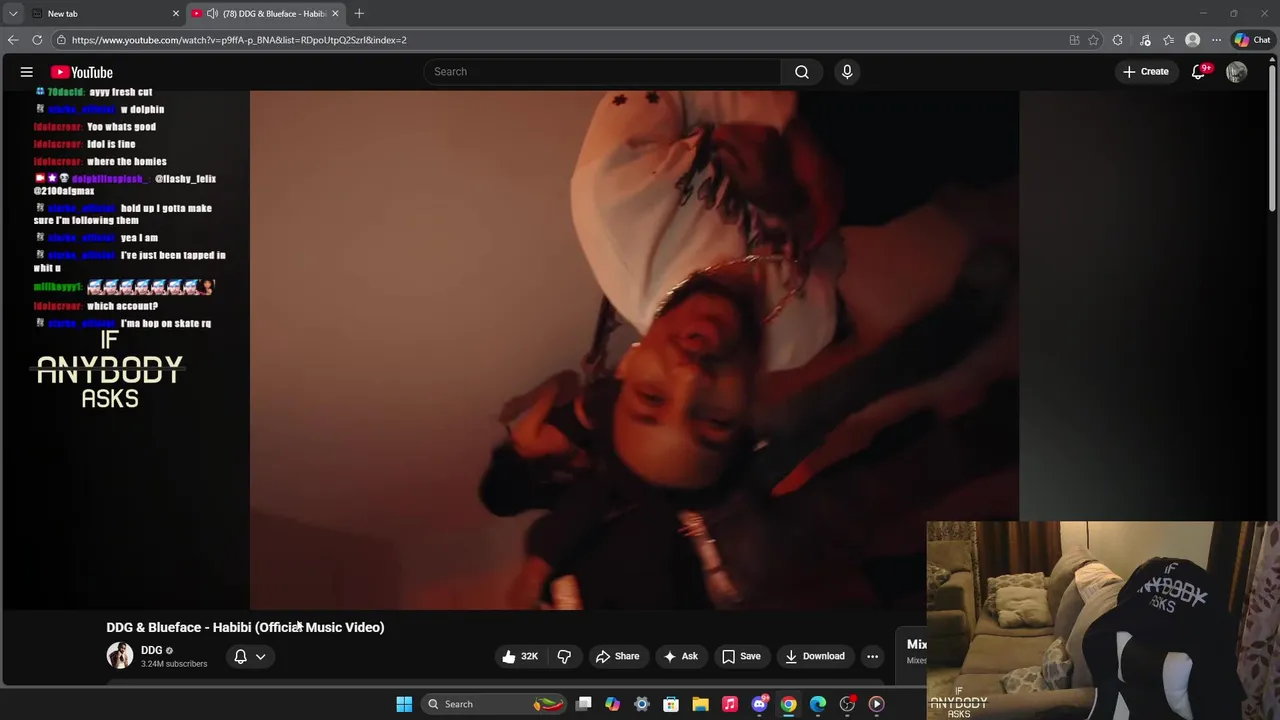
Task: Close the DDG & Blueface tab
Action: click(x=335, y=14)
